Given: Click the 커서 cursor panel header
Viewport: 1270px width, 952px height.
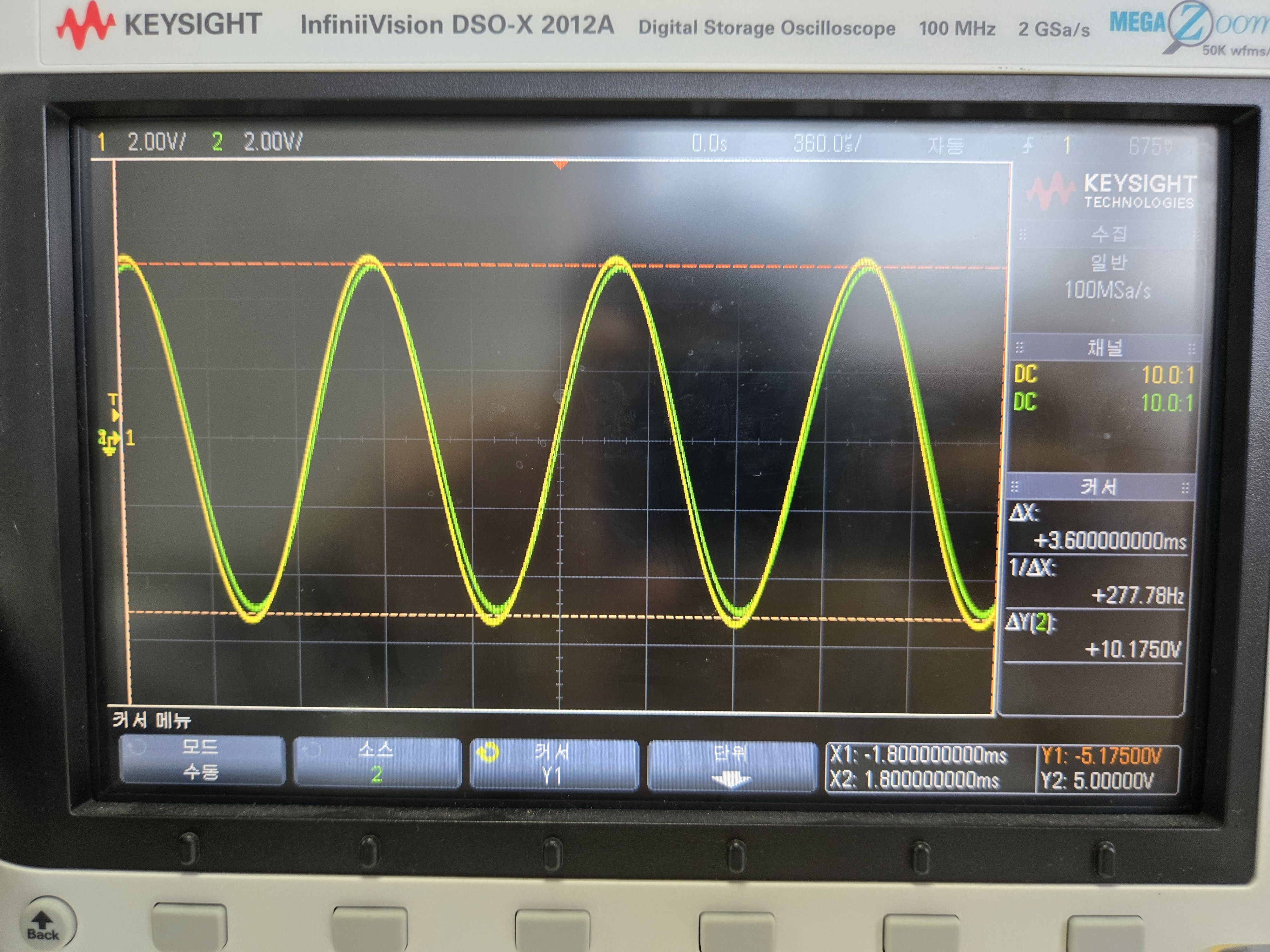Looking at the screenshot, I should pos(1099,487).
